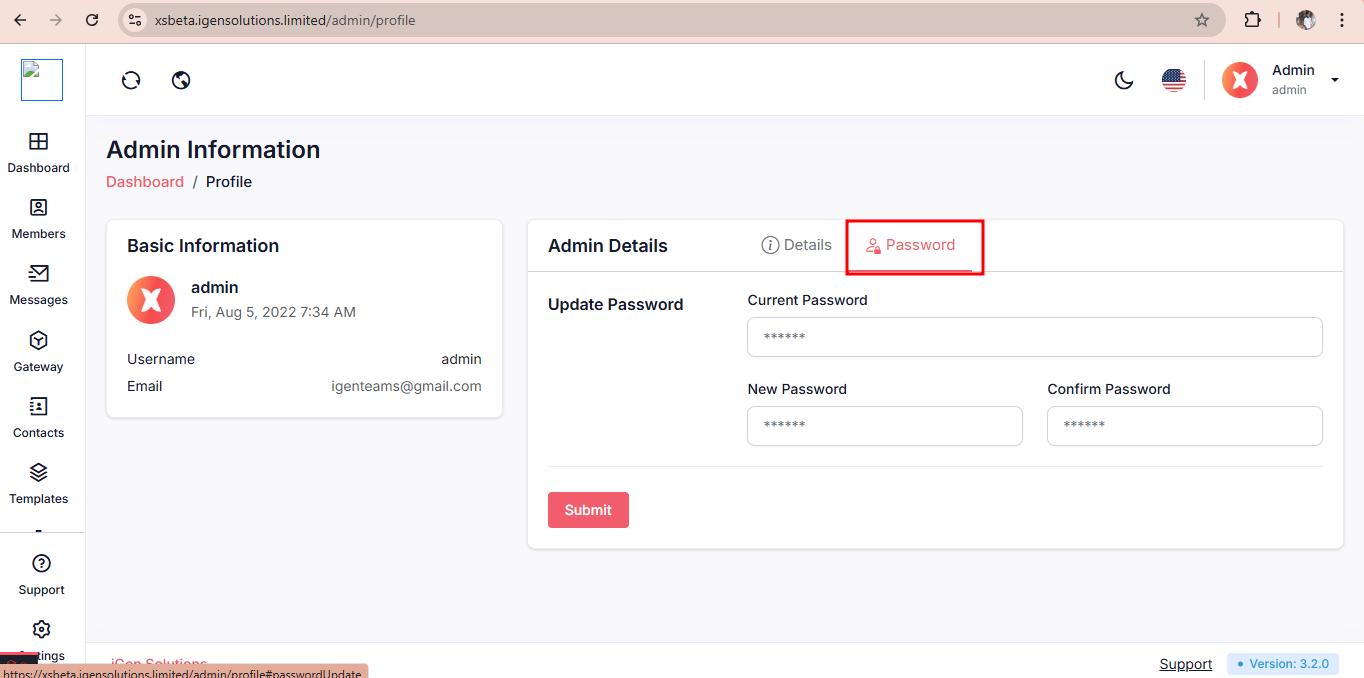Open Messages from the sidebar
Viewport: 1364px width, 678px height.
[38, 274]
